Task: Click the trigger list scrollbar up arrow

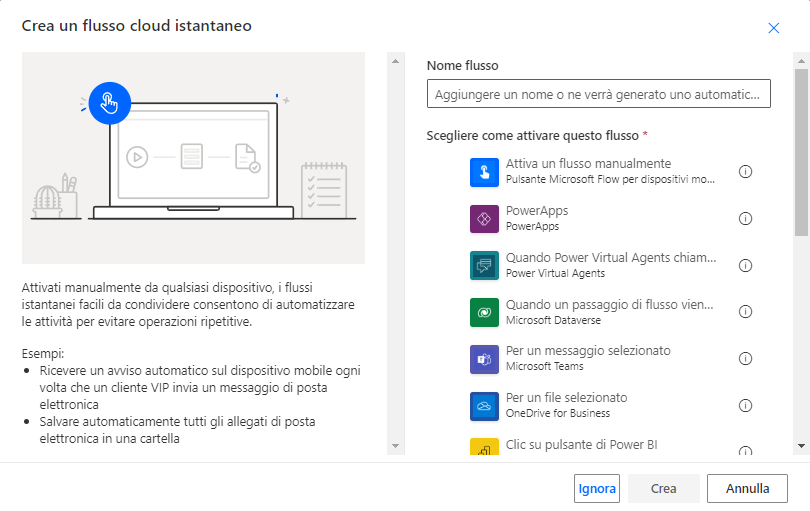Action: [801, 61]
